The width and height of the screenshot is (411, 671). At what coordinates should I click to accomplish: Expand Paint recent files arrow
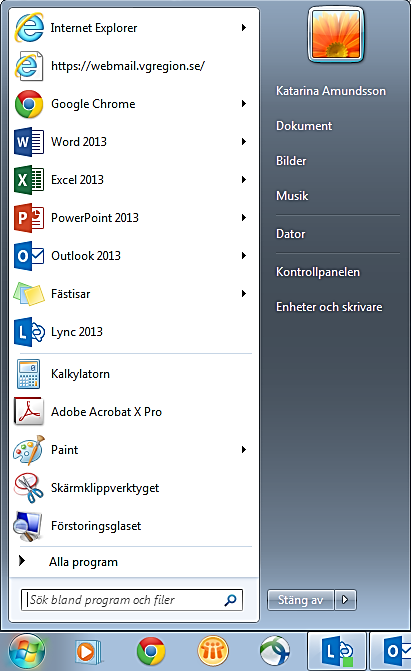(x=244, y=449)
